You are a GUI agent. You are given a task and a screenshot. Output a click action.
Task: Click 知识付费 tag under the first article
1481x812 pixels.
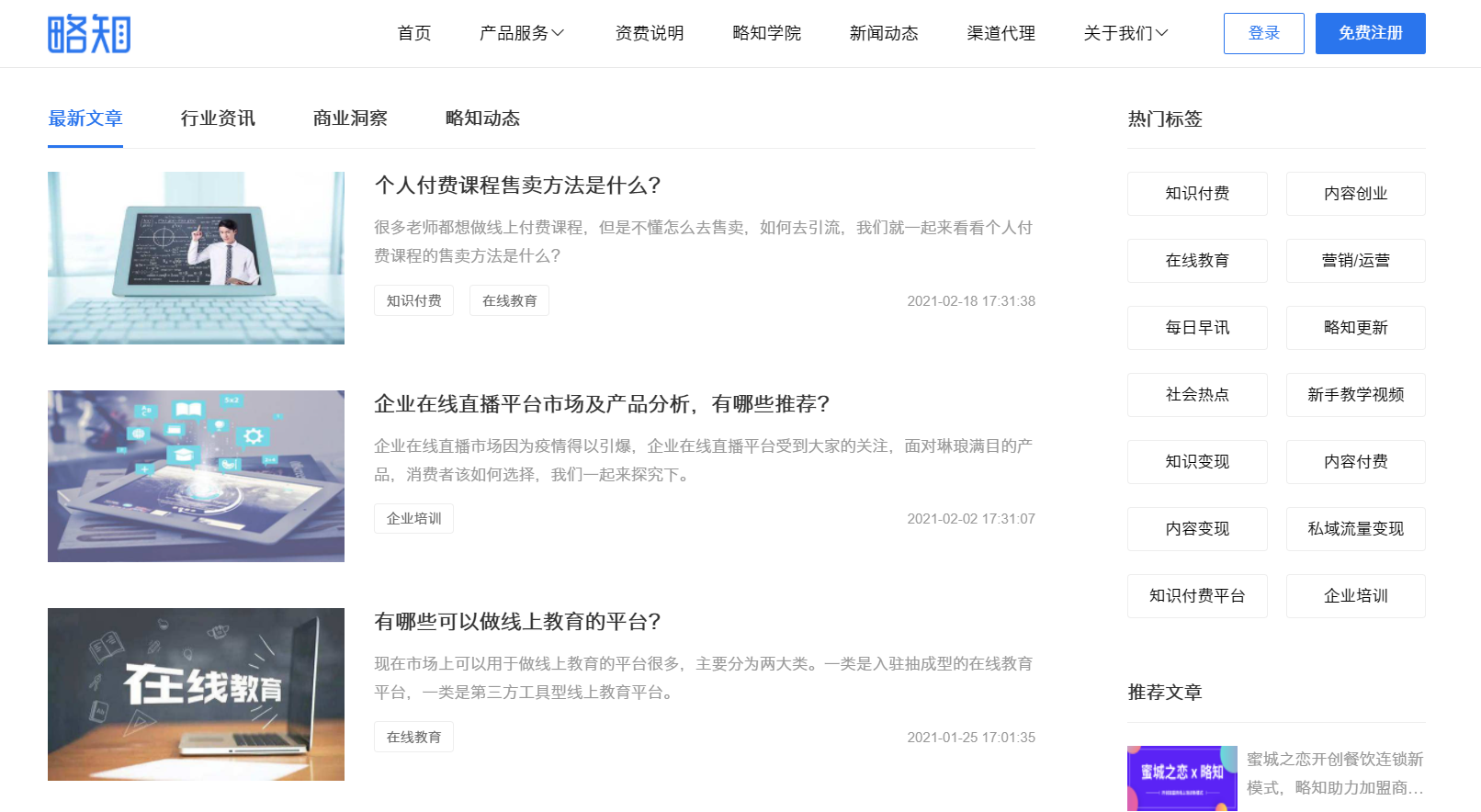coord(413,300)
